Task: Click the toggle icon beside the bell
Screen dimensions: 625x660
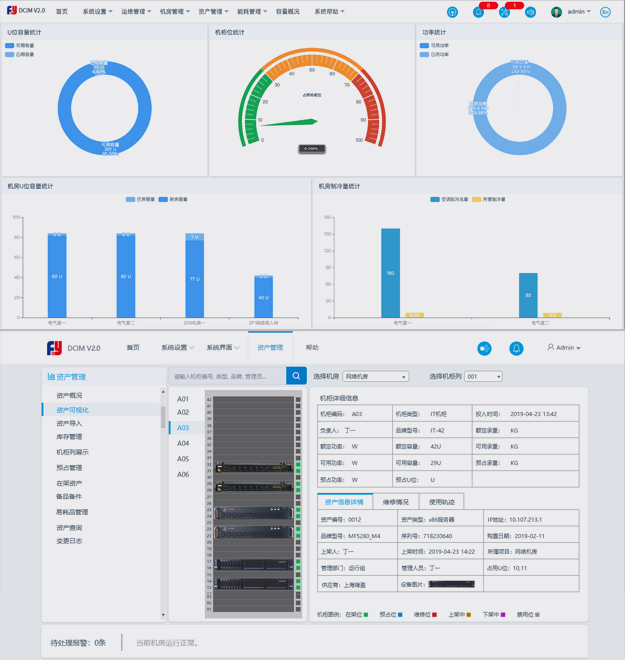Action: click(x=484, y=348)
